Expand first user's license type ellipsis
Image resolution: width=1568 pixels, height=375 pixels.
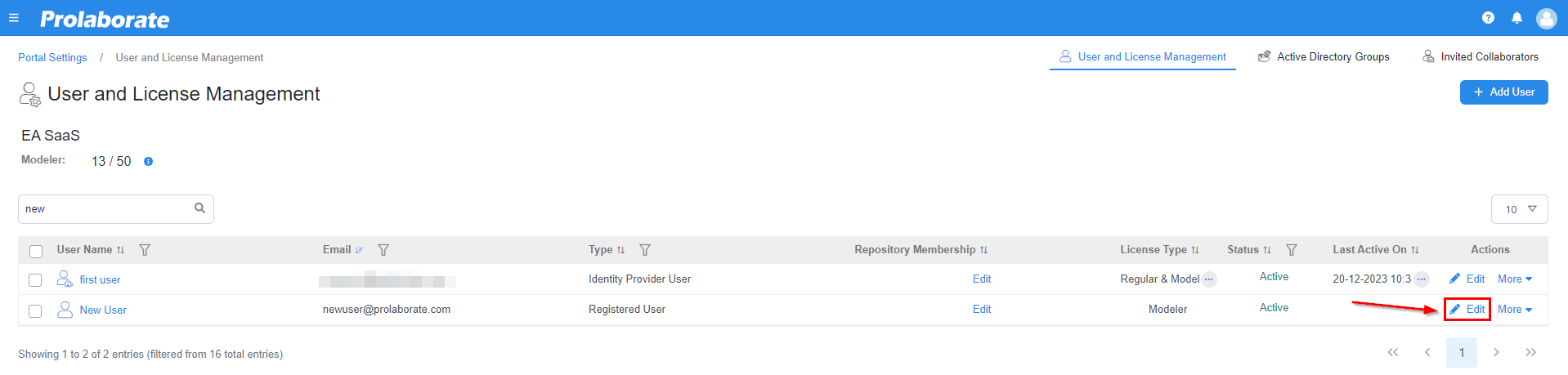tap(1209, 279)
